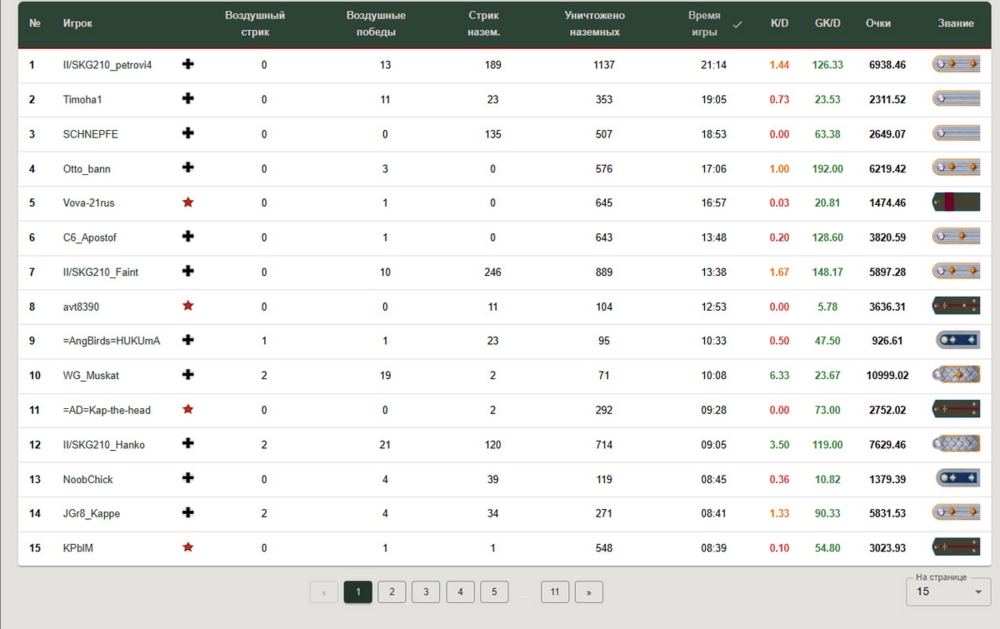Sort table by K/D column header
The height and width of the screenshot is (629, 1000).
click(779, 23)
